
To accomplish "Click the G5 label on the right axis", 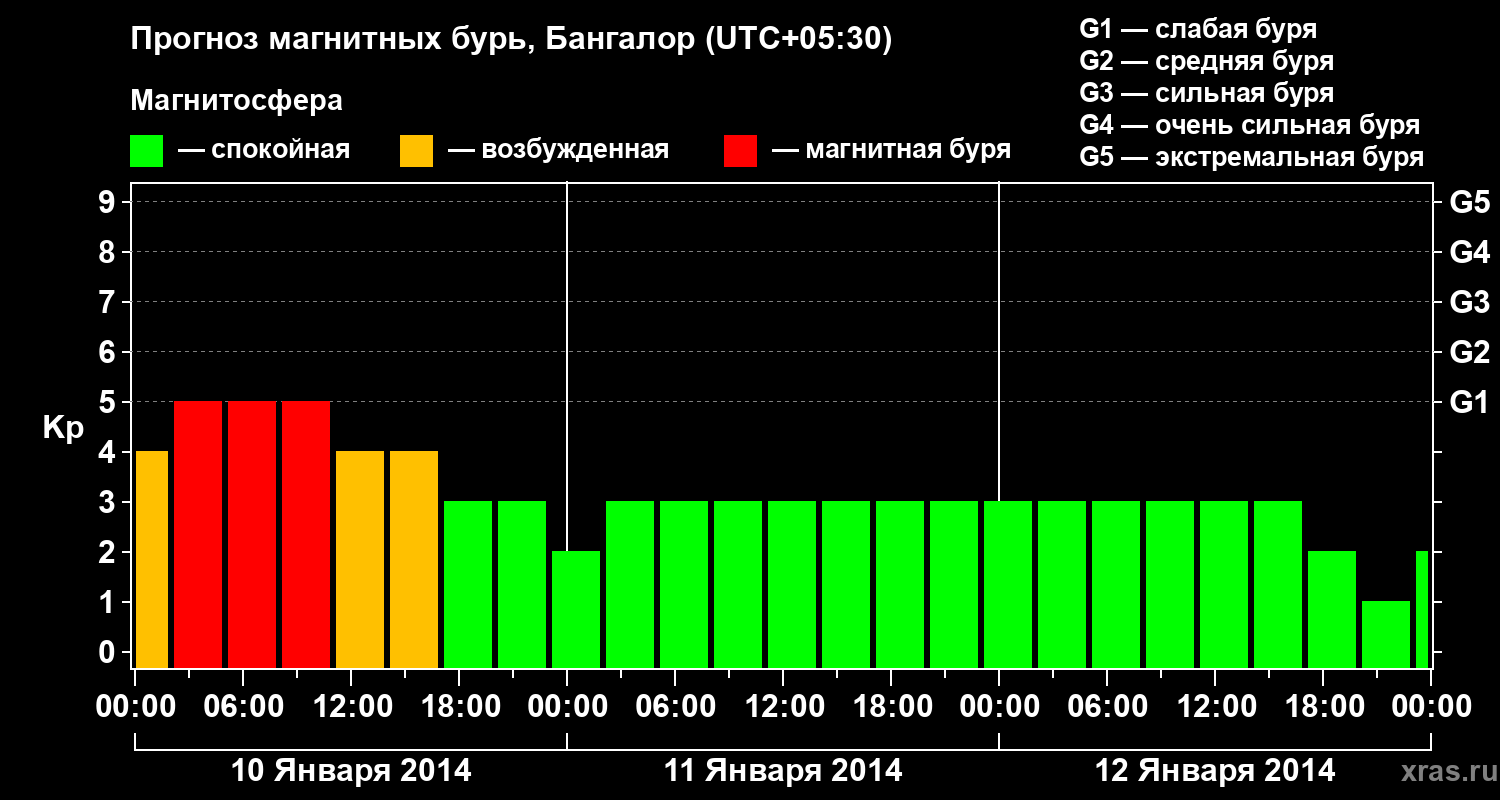I will 1469,203.
